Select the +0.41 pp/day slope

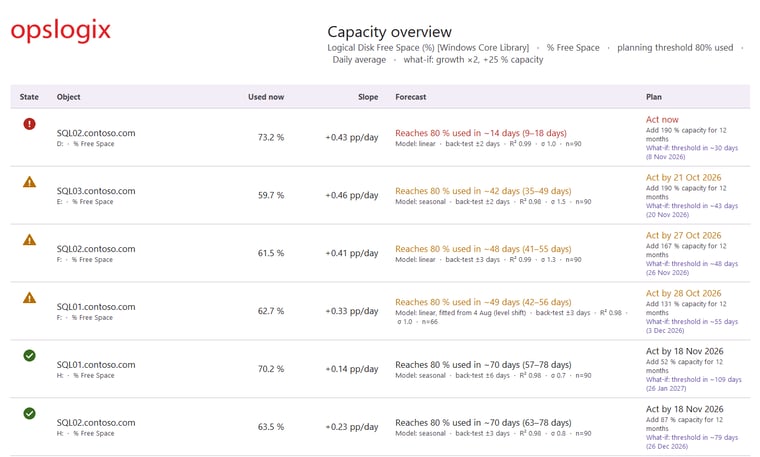(351, 253)
